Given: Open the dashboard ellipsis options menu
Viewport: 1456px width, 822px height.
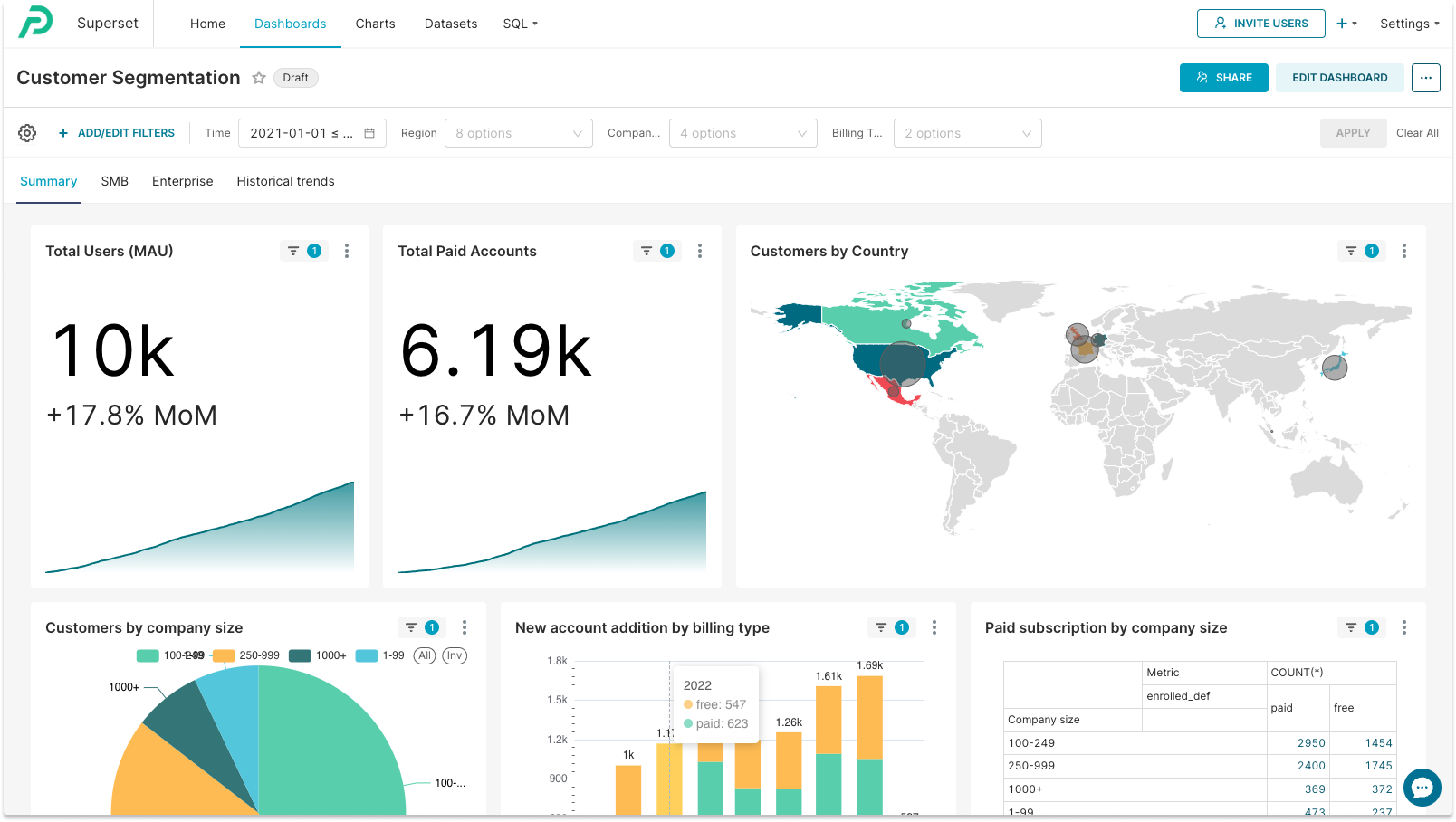Looking at the screenshot, I should pos(1425,78).
